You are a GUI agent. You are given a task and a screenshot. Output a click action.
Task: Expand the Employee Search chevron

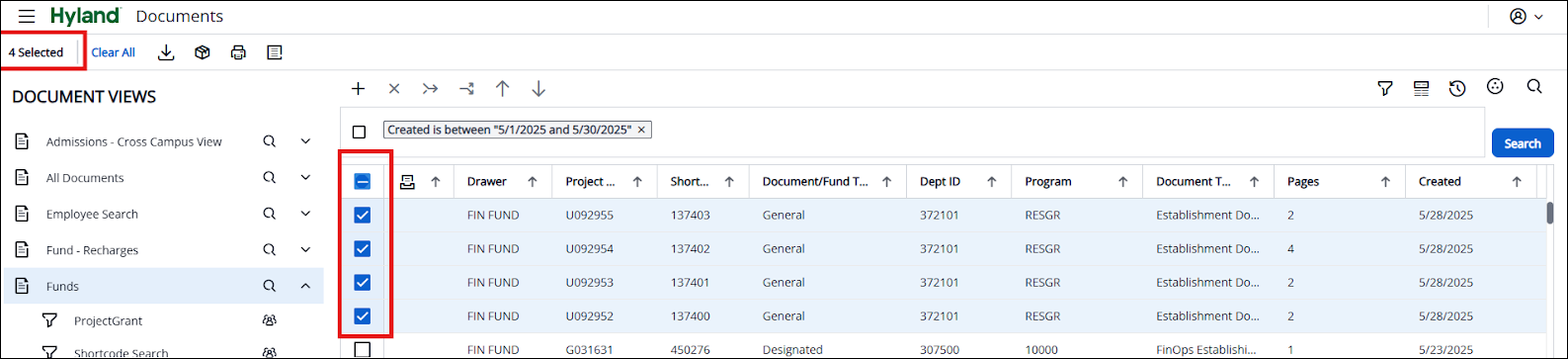tap(305, 215)
